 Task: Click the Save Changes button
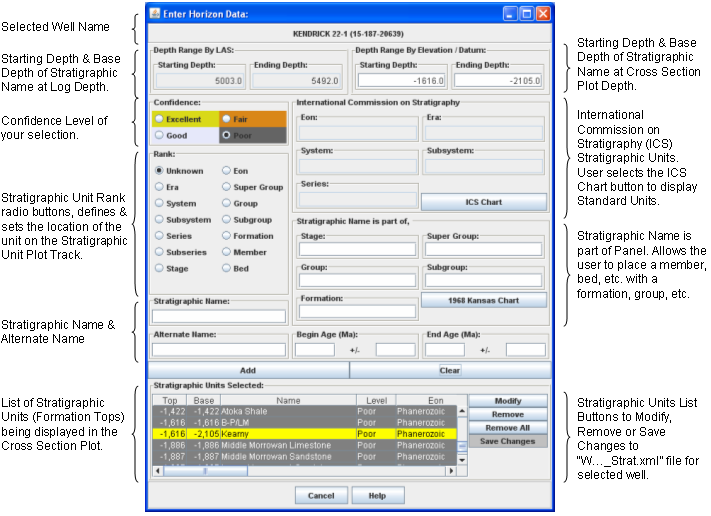pyautogui.click(x=508, y=441)
